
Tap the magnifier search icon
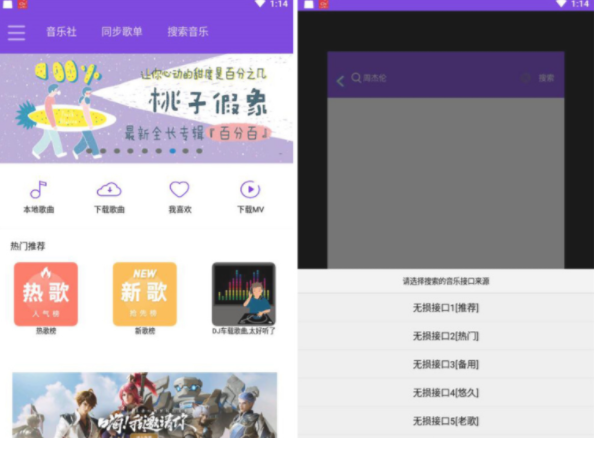tap(356, 78)
